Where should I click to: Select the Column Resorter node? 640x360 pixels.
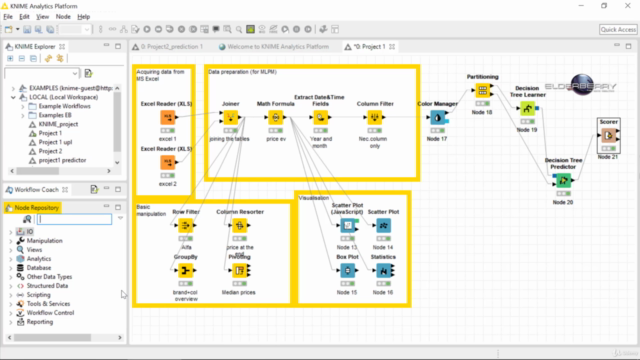(240, 225)
